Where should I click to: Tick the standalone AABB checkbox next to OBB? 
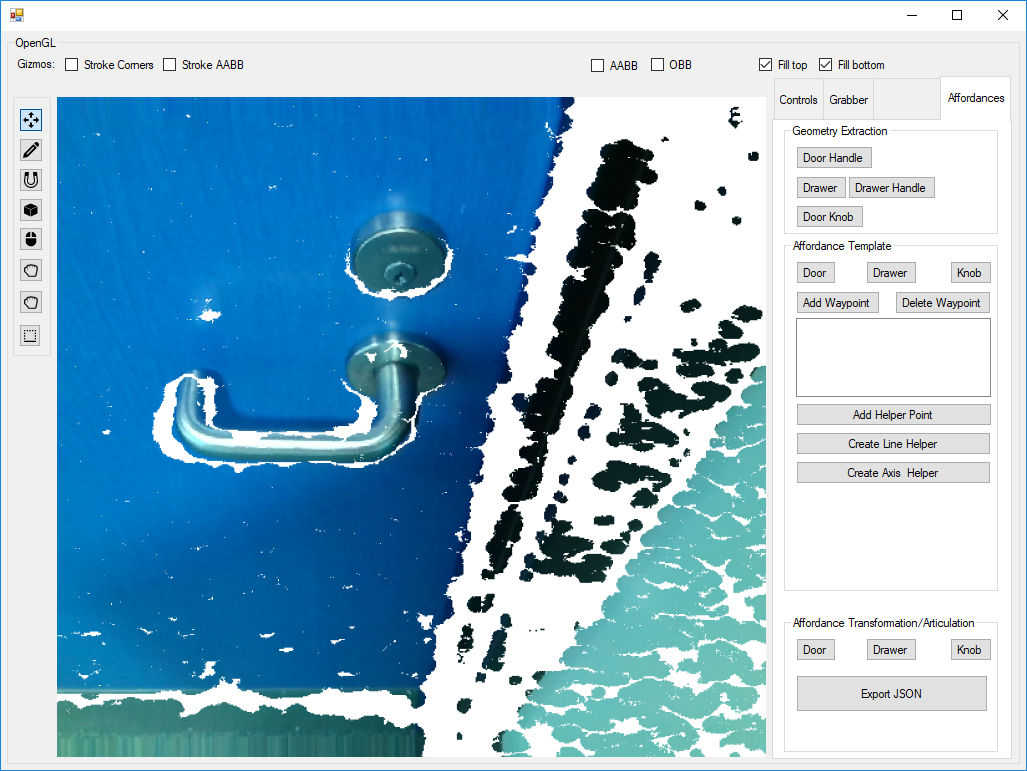click(x=597, y=66)
